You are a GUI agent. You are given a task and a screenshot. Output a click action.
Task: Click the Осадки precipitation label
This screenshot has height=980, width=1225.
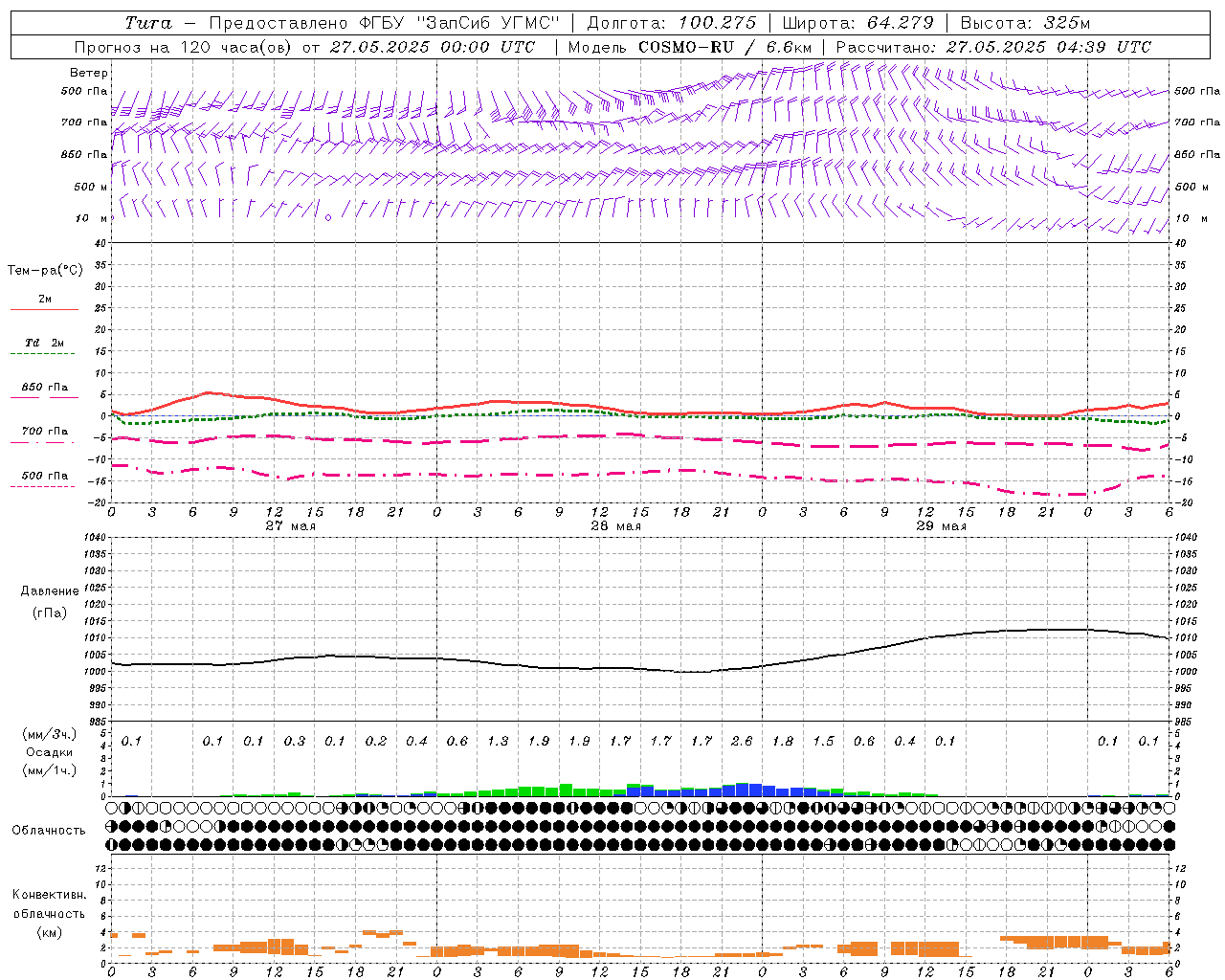(49, 752)
